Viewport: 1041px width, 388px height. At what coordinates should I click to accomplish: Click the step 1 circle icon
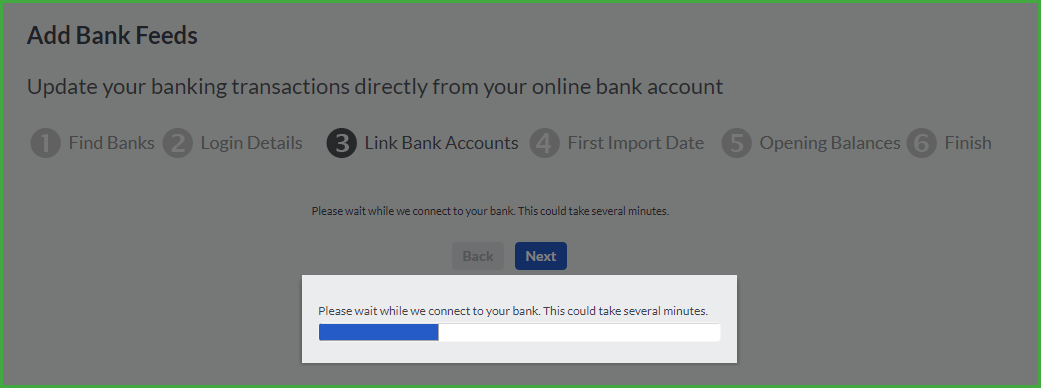click(x=45, y=144)
